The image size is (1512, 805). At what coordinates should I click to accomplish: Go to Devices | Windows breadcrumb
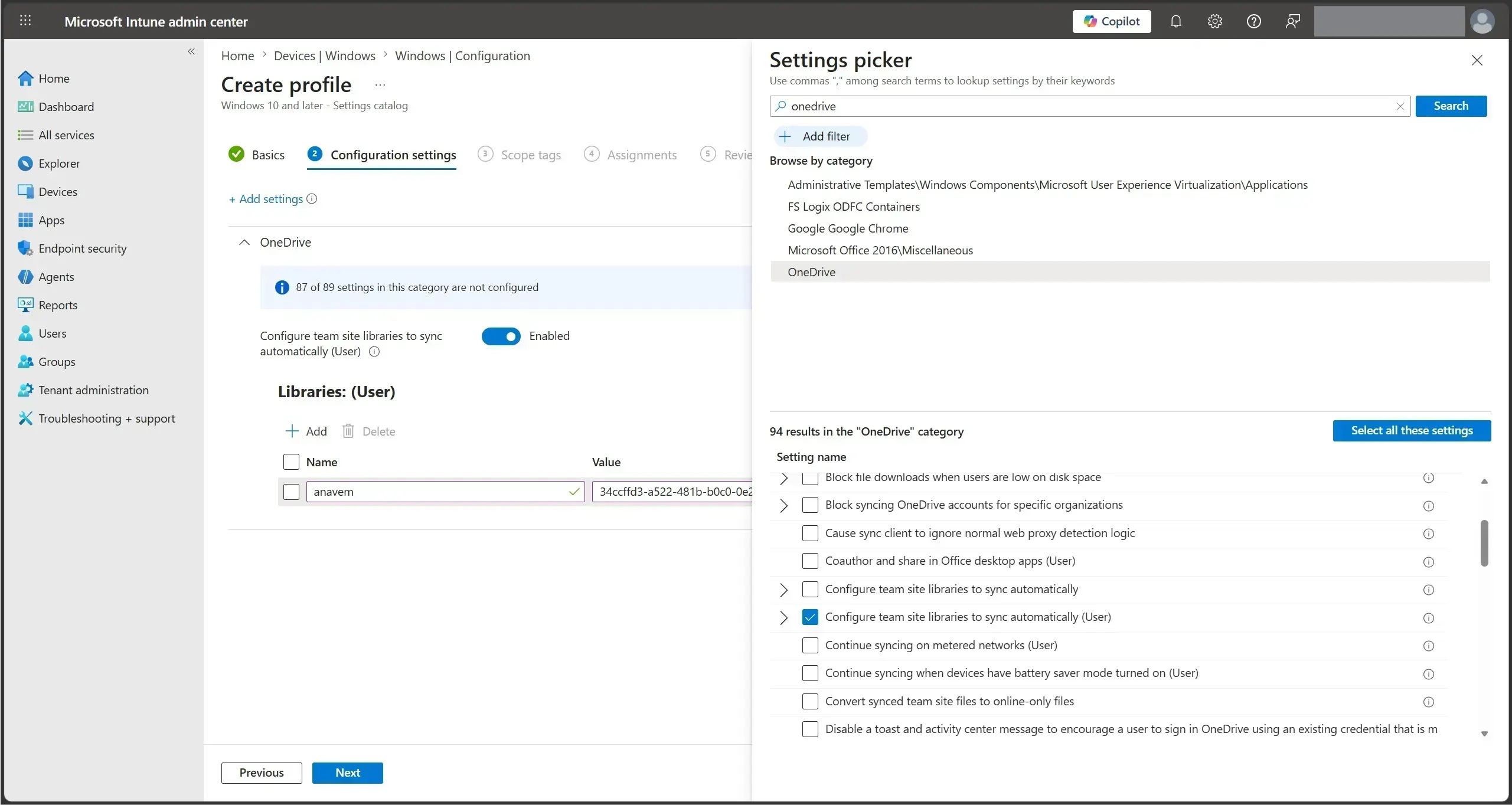[x=325, y=56]
